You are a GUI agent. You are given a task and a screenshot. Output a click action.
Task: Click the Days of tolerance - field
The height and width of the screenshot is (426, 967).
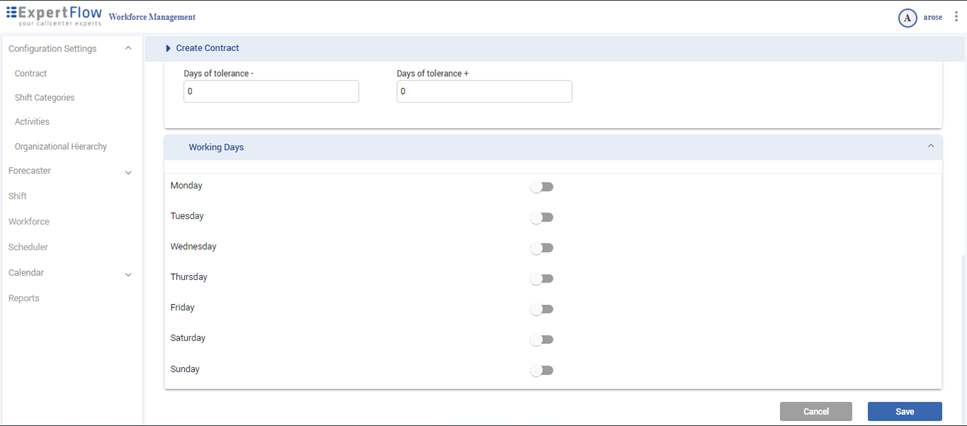click(x=271, y=92)
